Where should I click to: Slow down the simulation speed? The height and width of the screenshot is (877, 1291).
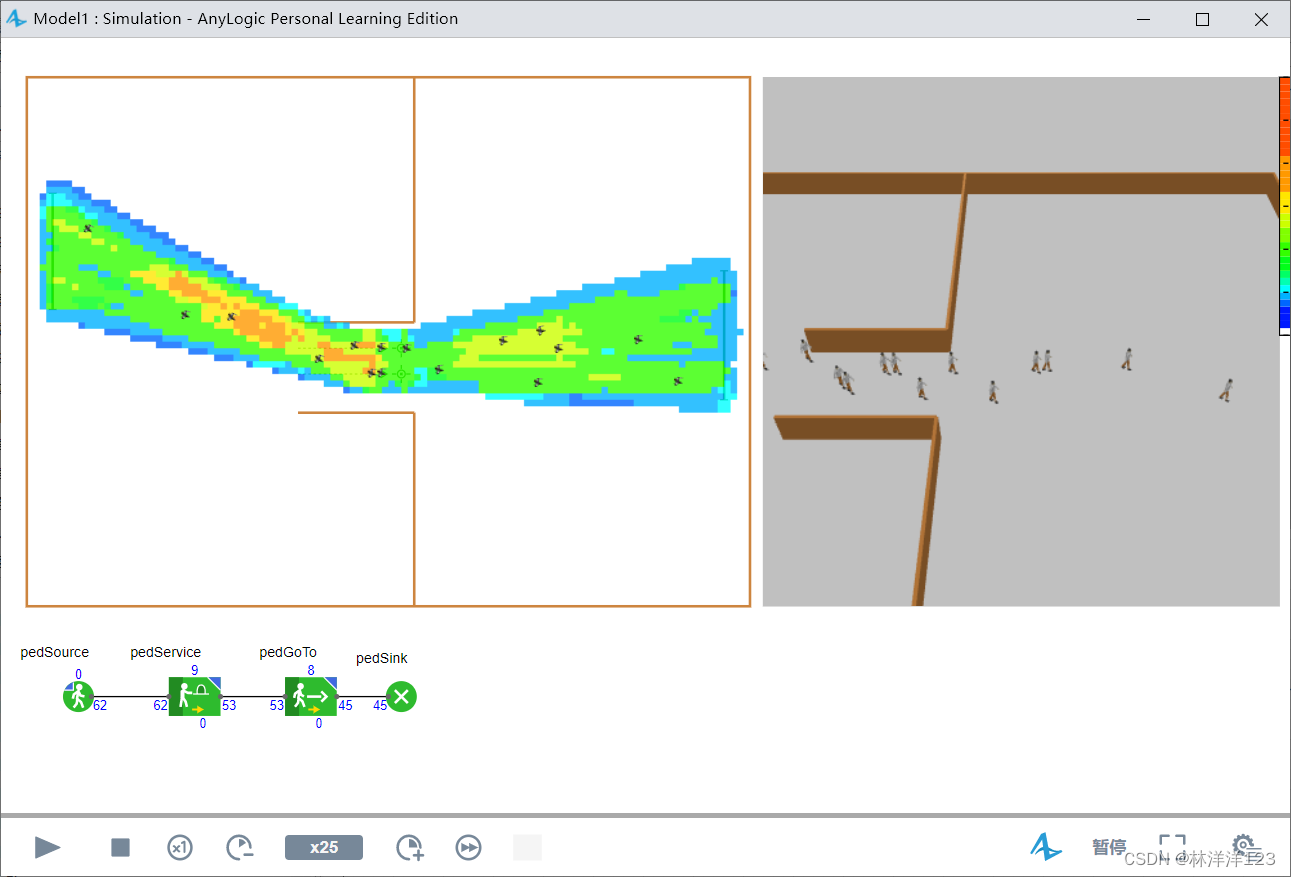pyautogui.click(x=240, y=848)
